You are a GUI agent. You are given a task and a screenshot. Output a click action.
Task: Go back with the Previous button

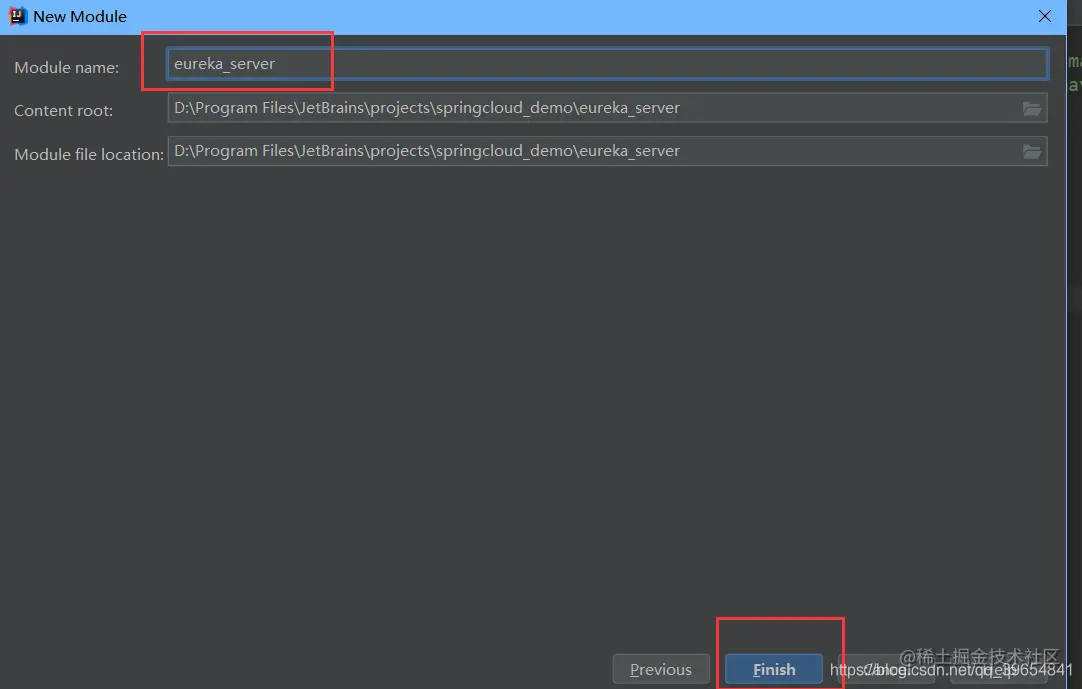click(660, 669)
